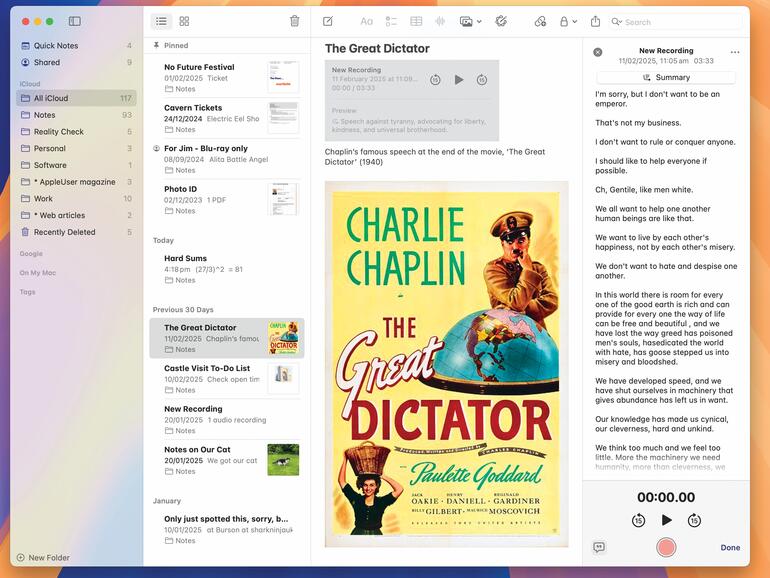
Task: Start an audio recording with the waveform icon
Action: (440, 21)
